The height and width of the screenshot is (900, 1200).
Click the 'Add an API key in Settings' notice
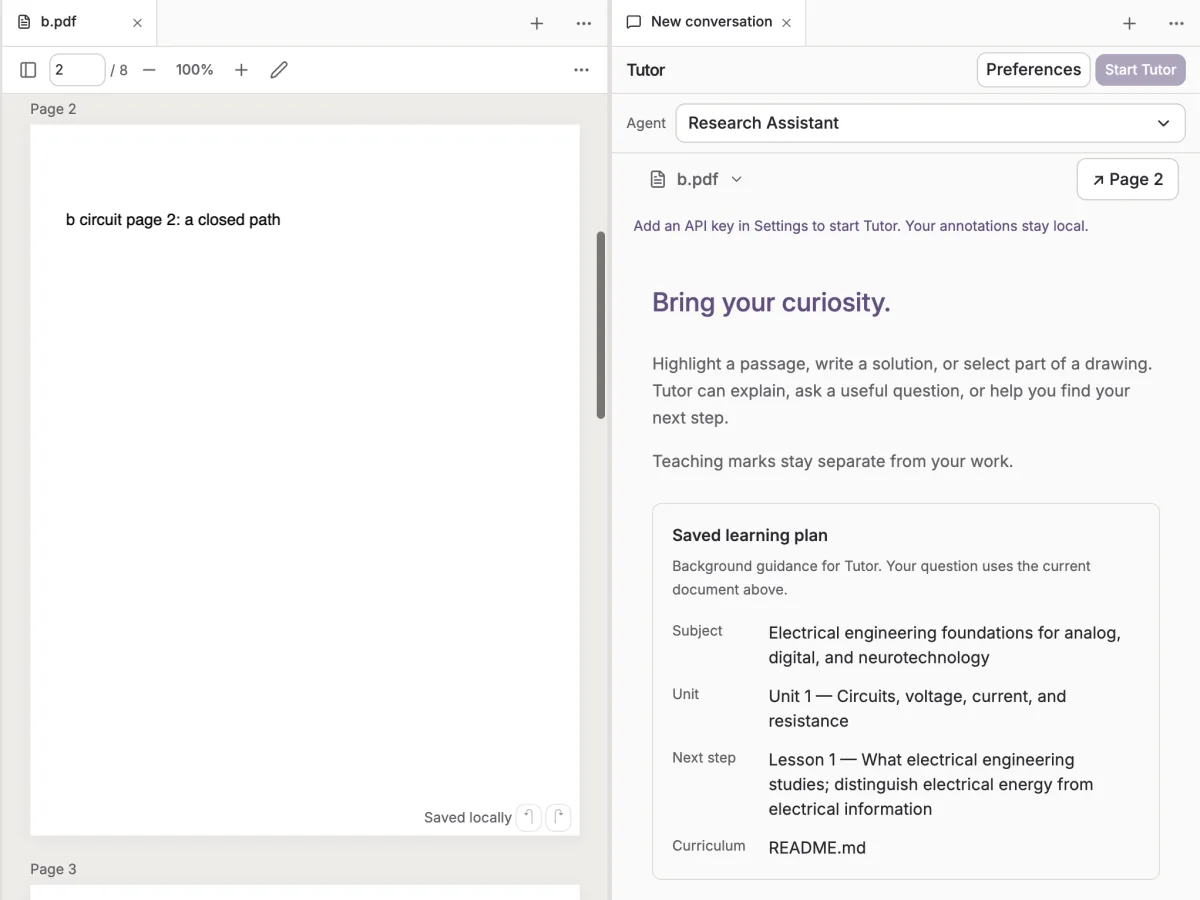tap(861, 226)
